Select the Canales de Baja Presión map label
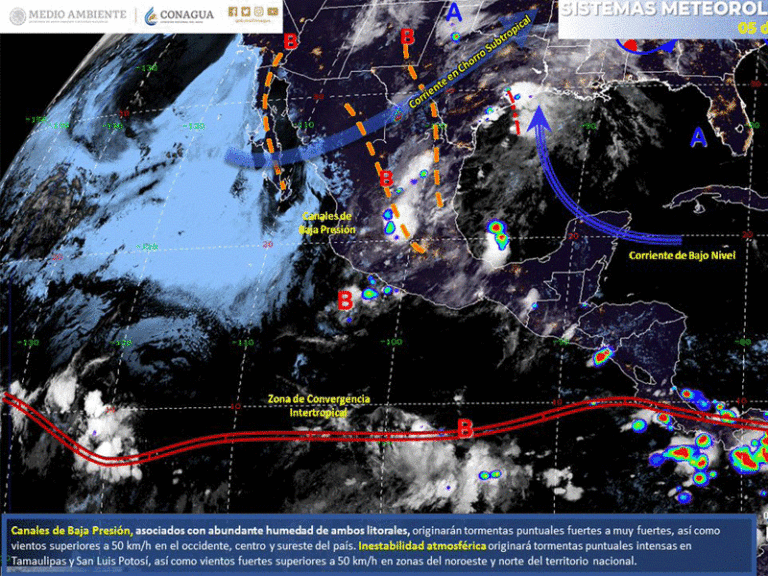The height and width of the screenshot is (576, 768). click(x=326, y=222)
